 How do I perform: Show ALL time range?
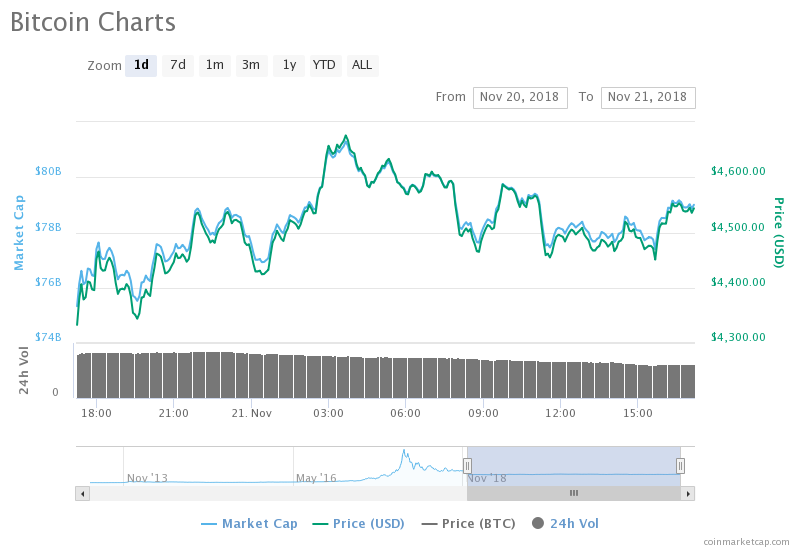pos(363,65)
